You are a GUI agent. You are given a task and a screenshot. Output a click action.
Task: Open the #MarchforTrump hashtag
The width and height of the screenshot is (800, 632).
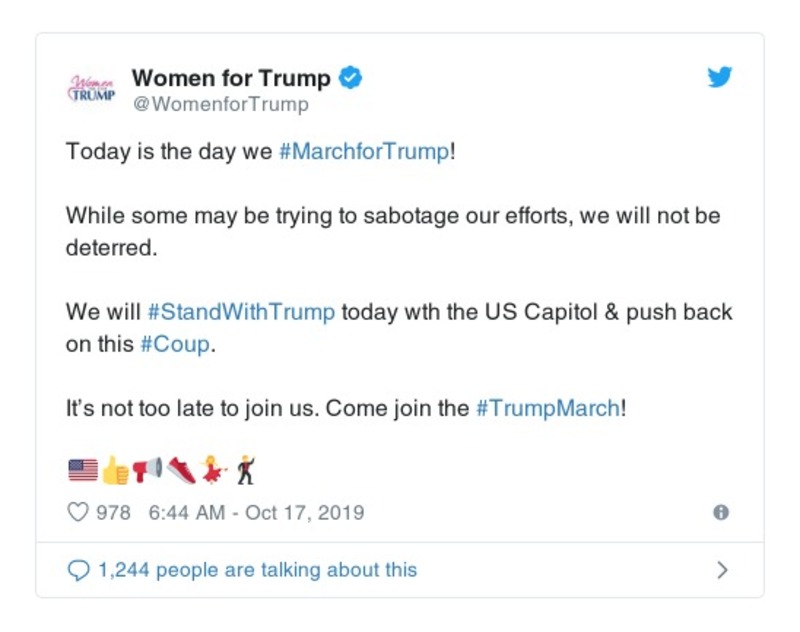(365, 152)
